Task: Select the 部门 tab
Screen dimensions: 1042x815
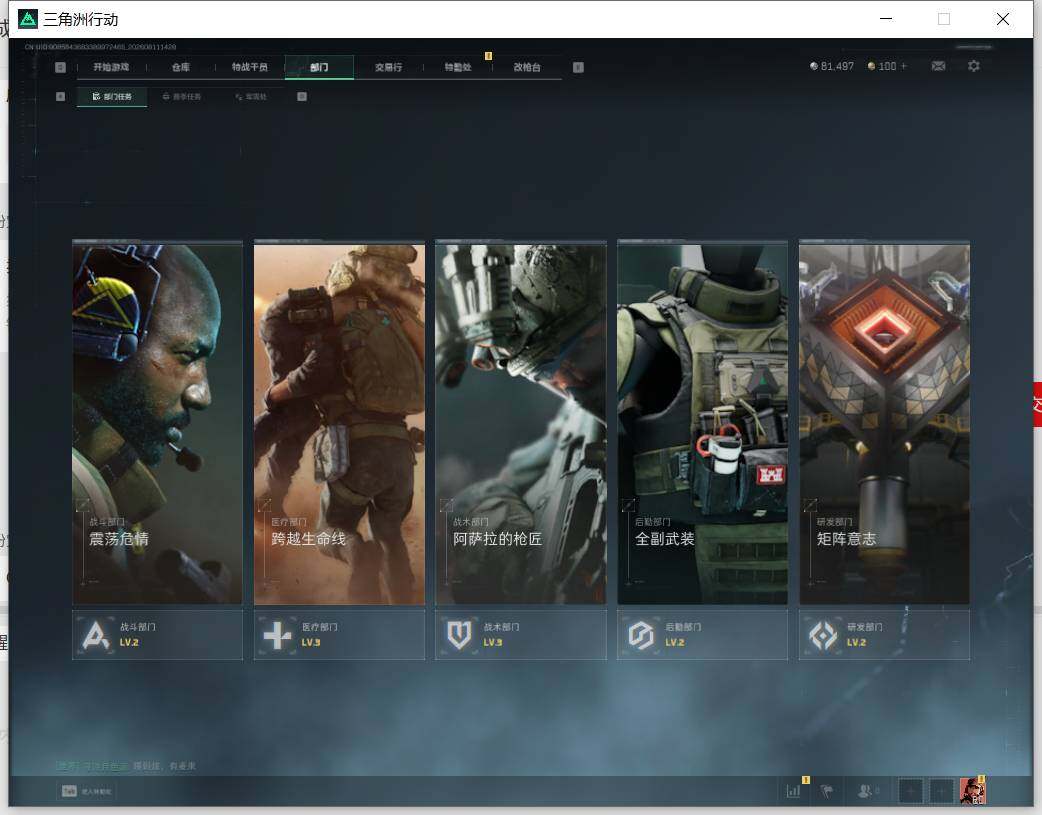Action: (319, 67)
